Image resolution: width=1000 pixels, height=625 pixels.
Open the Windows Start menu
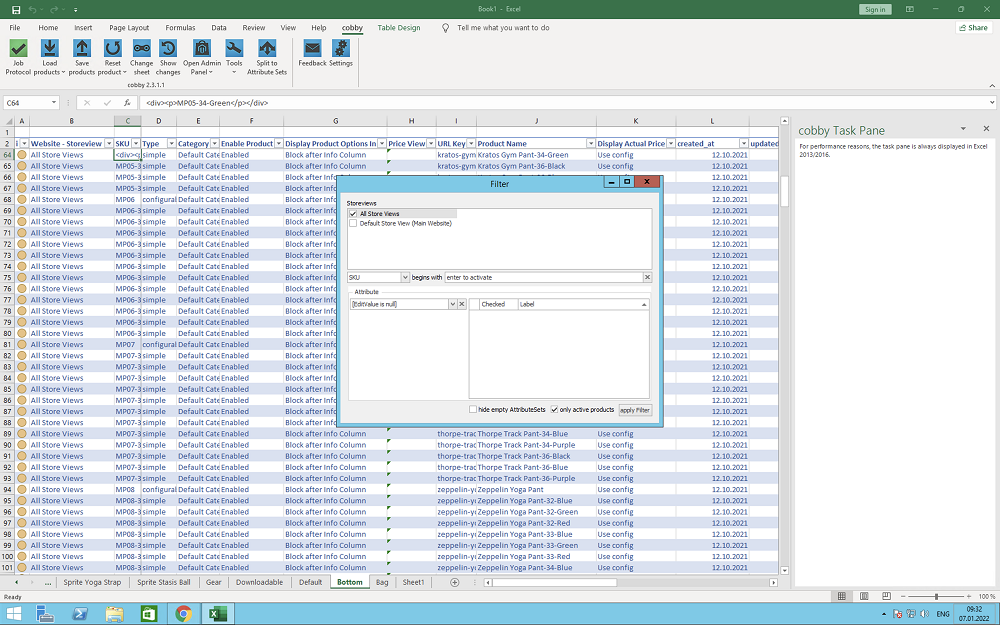coord(13,614)
